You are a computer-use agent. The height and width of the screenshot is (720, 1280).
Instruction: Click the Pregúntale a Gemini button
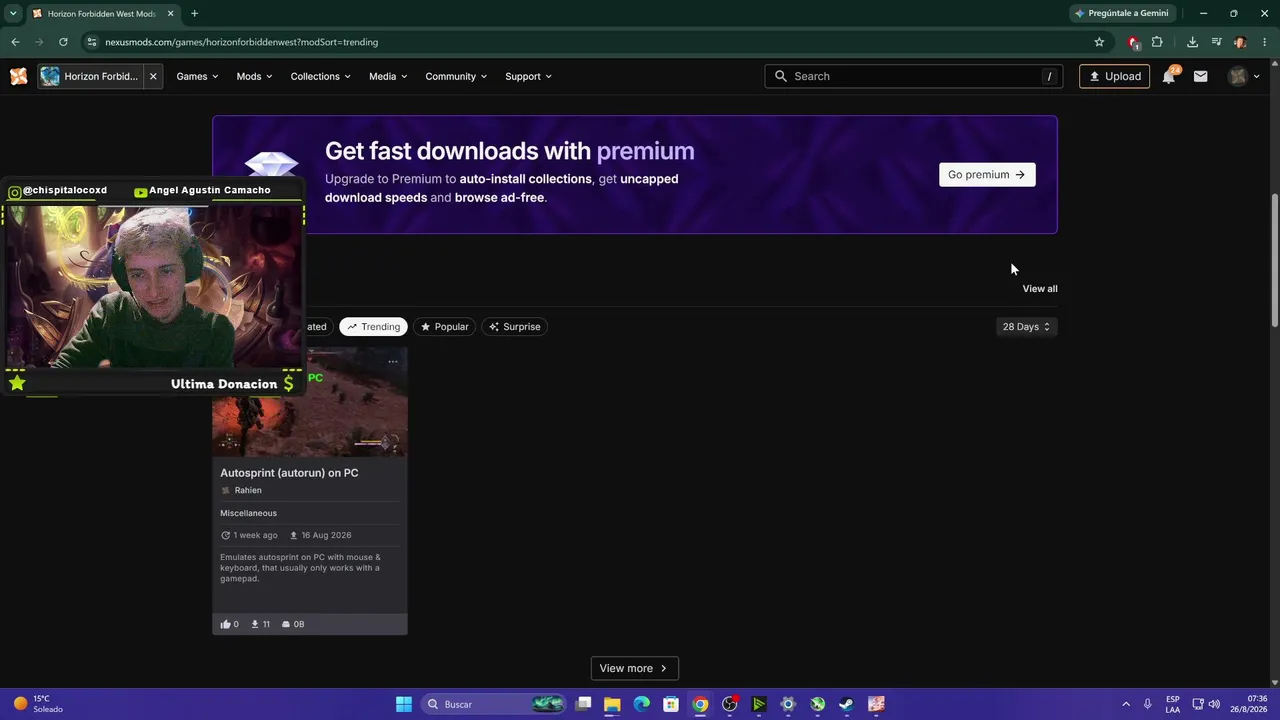(x=1121, y=13)
